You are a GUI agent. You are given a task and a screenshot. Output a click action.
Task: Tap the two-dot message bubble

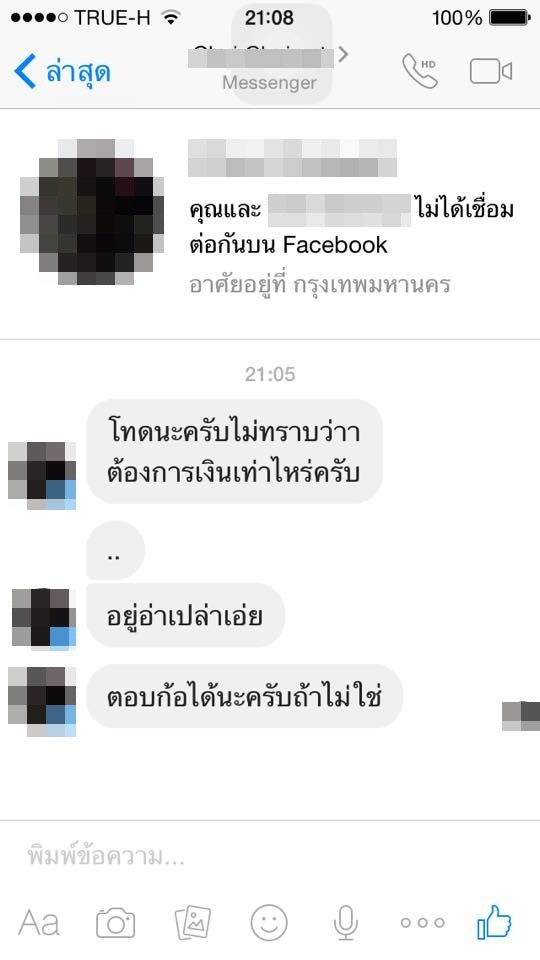(x=115, y=550)
